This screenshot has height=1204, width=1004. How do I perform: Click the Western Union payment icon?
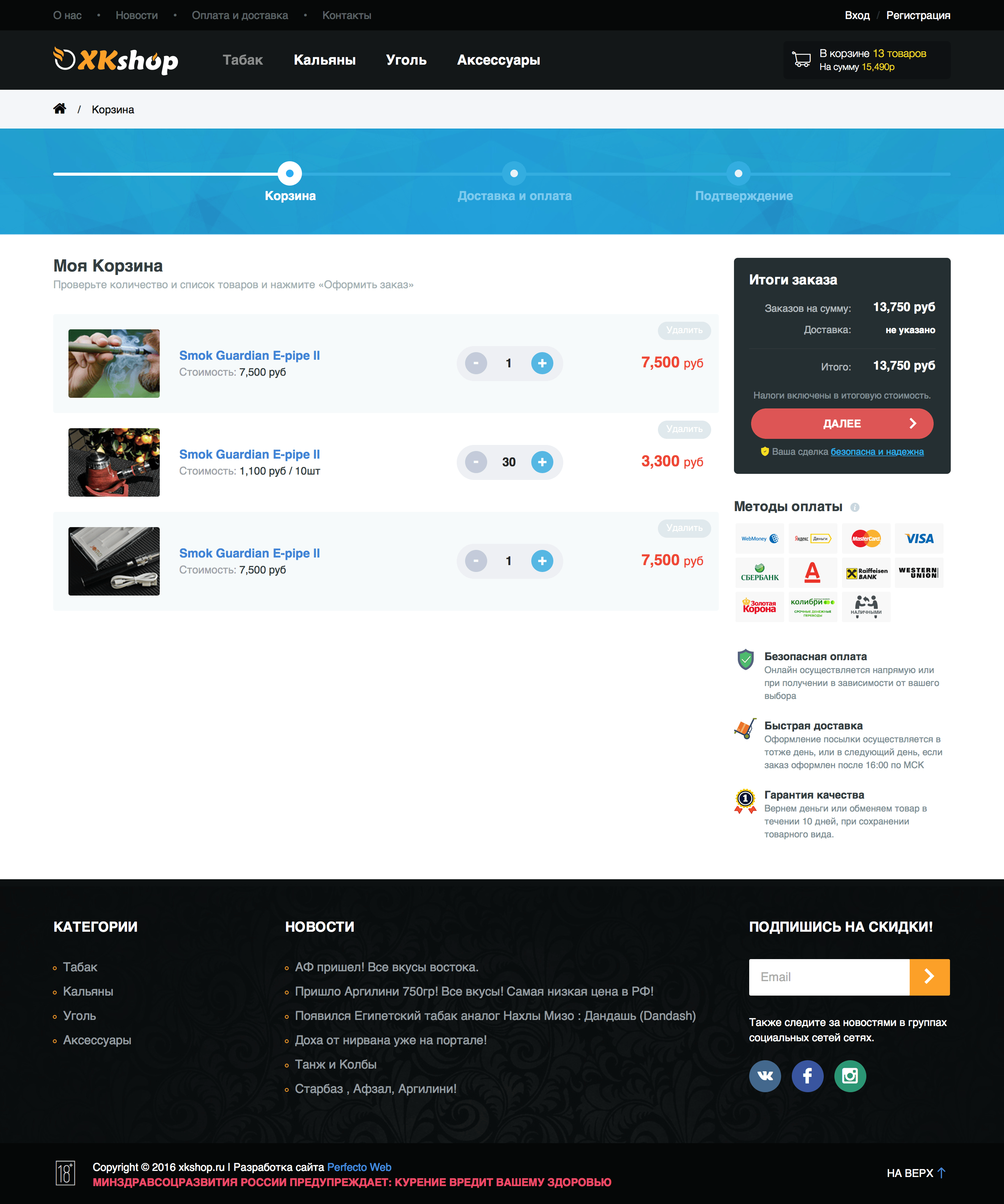[918, 571]
